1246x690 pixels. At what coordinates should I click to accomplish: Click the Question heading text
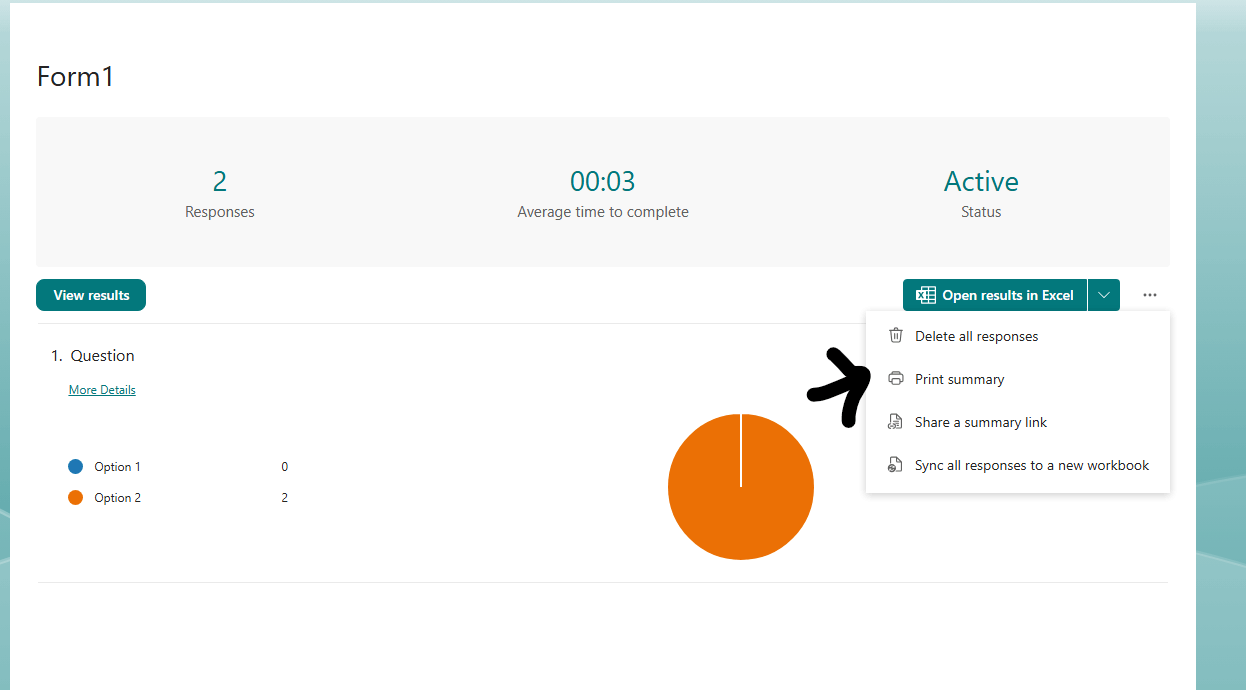(102, 356)
